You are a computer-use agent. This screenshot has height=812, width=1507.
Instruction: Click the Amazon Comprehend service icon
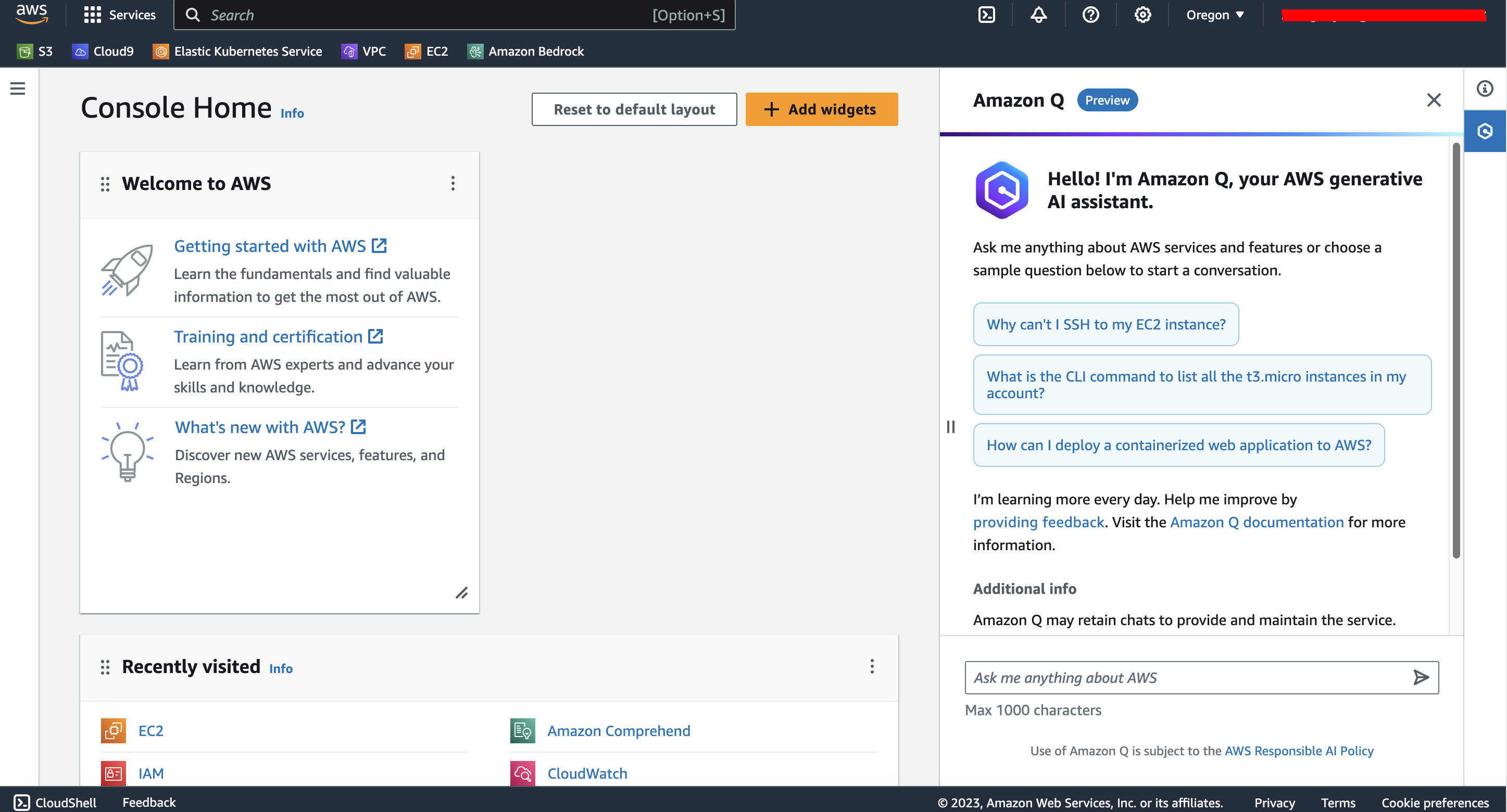[x=522, y=731]
